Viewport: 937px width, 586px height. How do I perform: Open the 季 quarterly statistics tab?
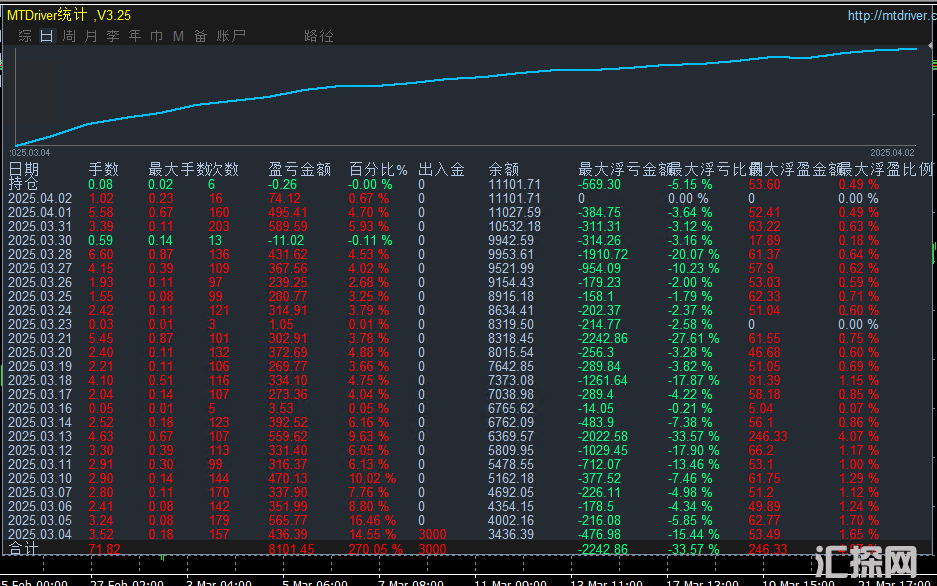(x=113, y=36)
